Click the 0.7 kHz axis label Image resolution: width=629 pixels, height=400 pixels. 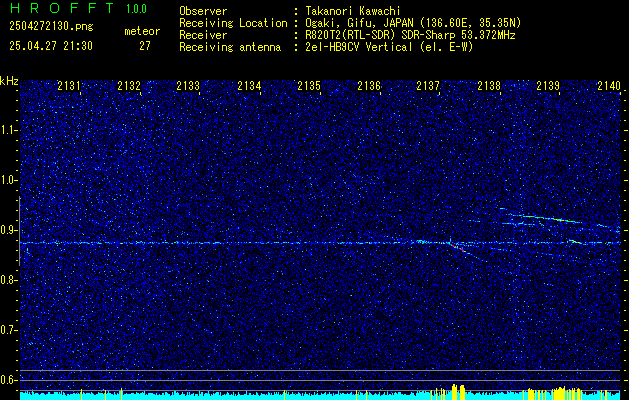[x=8, y=330]
